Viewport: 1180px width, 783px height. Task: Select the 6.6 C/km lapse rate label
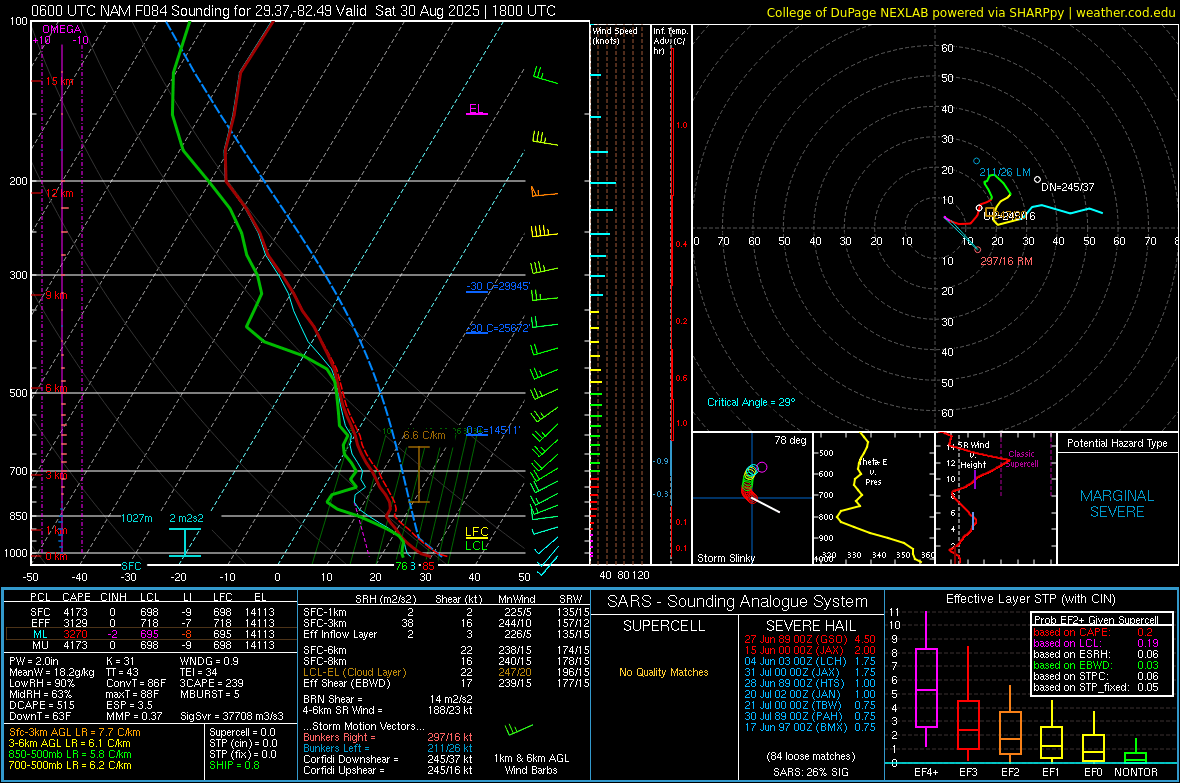tap(424, 435)
